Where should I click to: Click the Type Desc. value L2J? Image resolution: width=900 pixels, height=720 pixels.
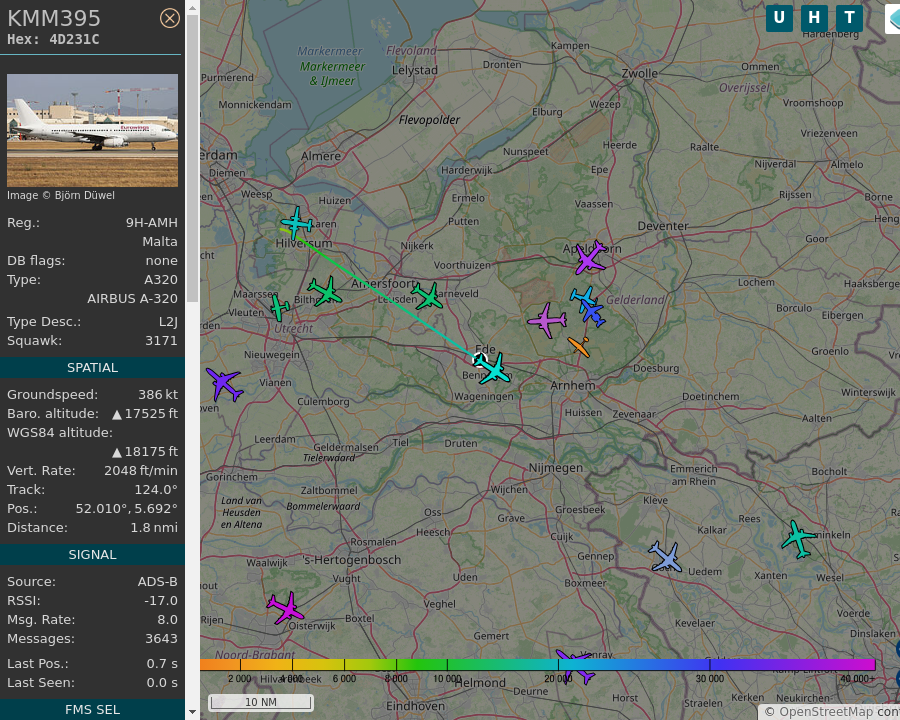click(168, 322)
